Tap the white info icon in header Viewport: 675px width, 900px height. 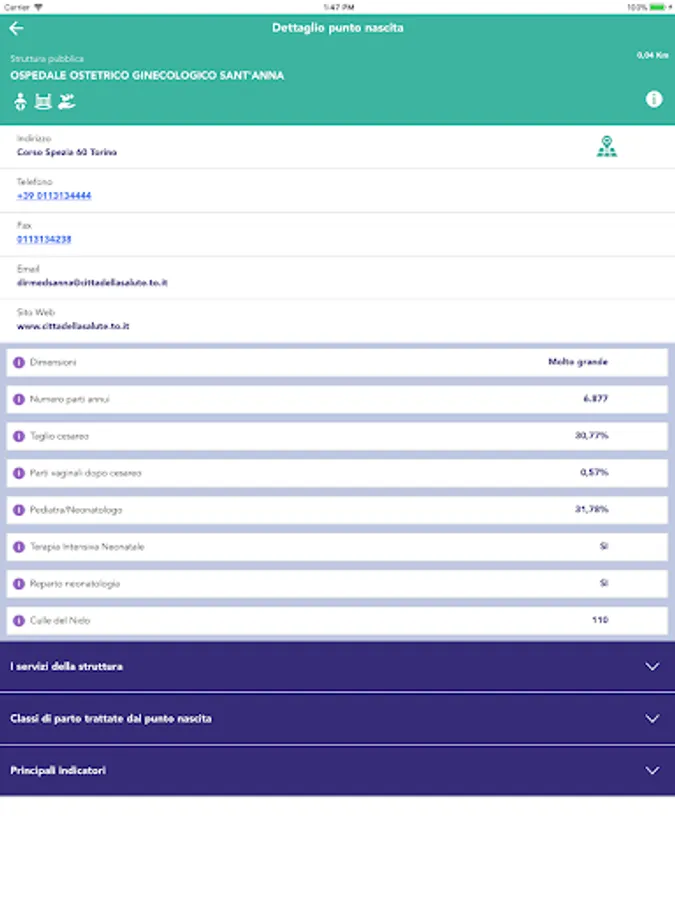(654, 99)
